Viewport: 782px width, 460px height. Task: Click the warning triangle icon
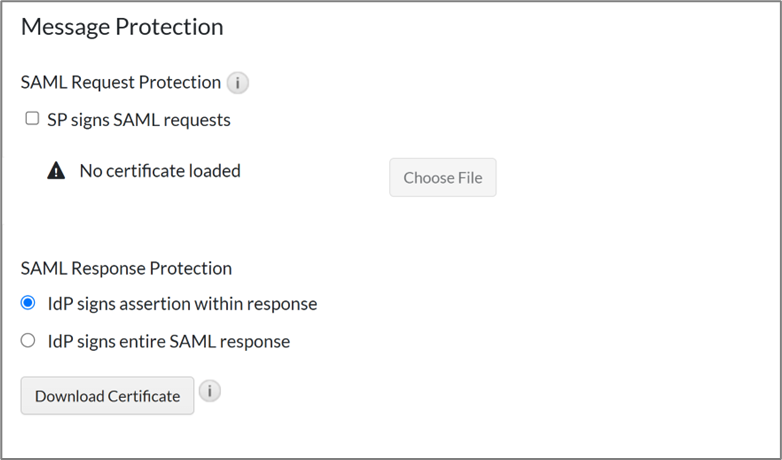pos(57,171)
